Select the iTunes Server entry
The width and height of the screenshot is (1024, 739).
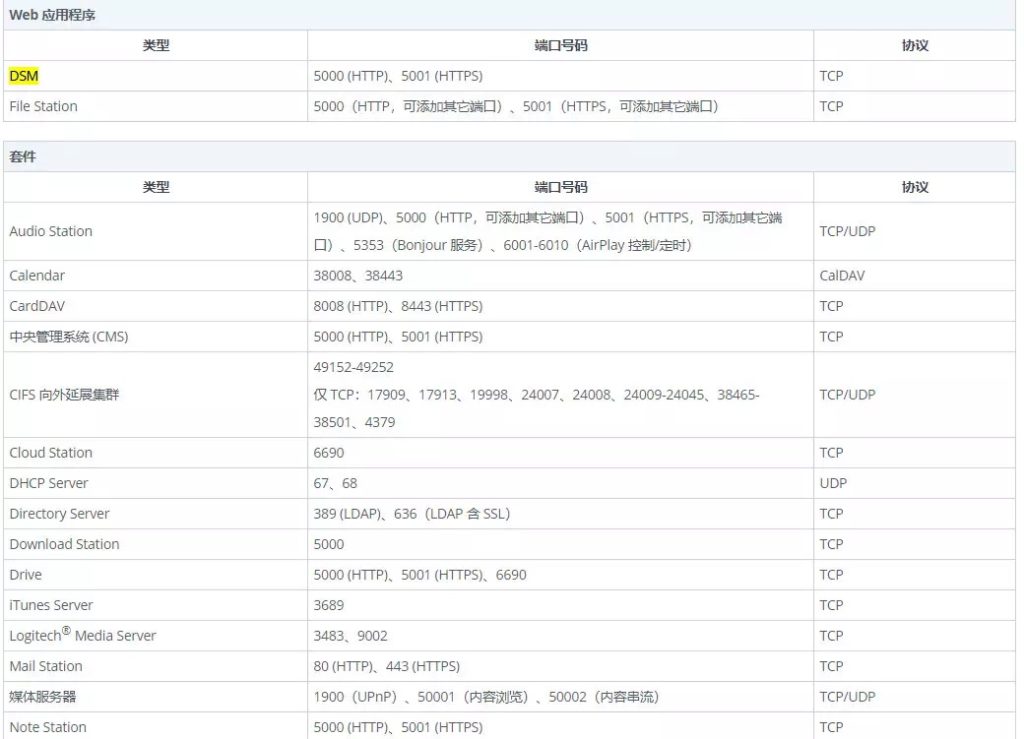[51, 605]
